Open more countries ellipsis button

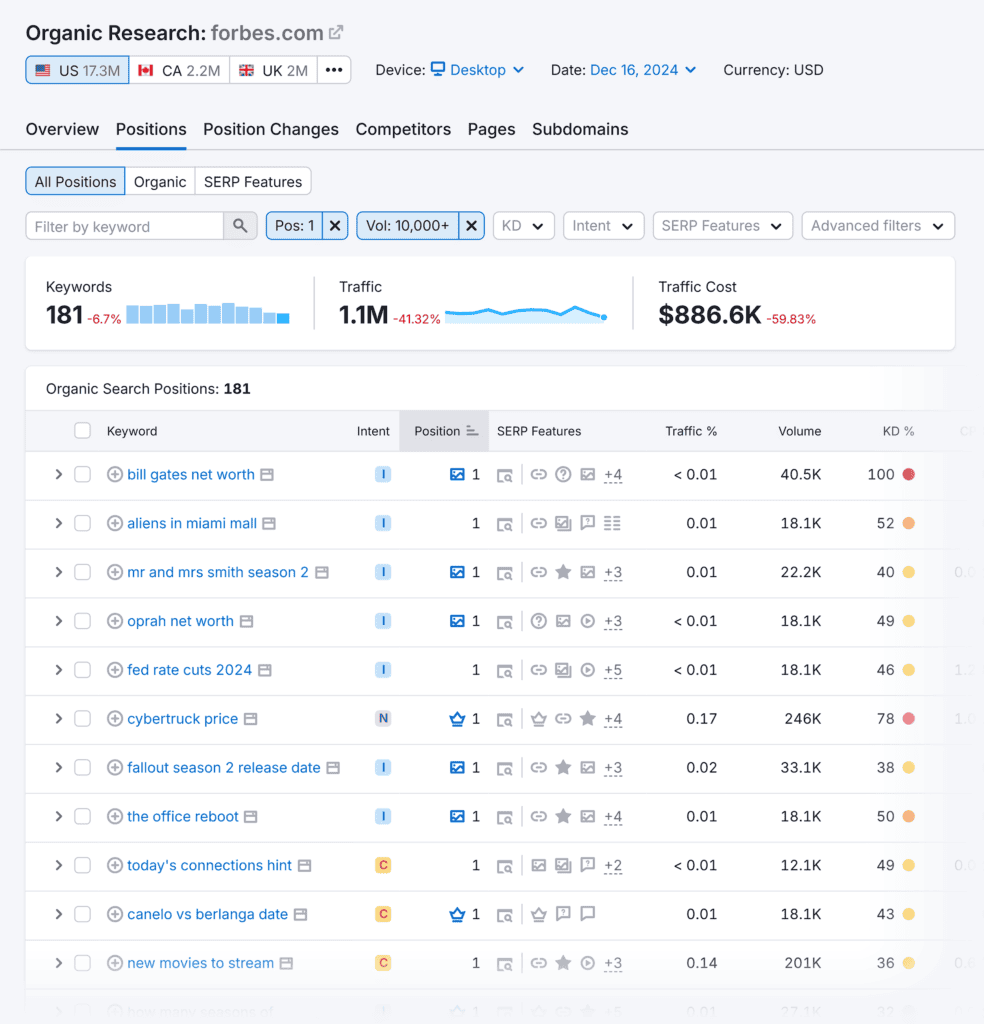tap(334, 70)
